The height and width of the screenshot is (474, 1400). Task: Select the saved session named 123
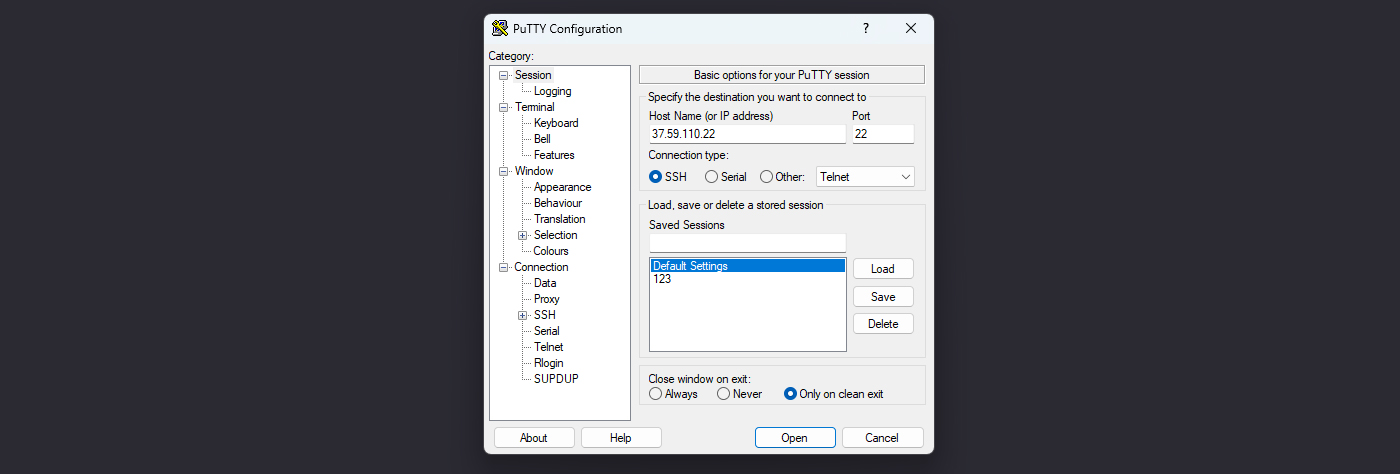[x=747, y=279]
